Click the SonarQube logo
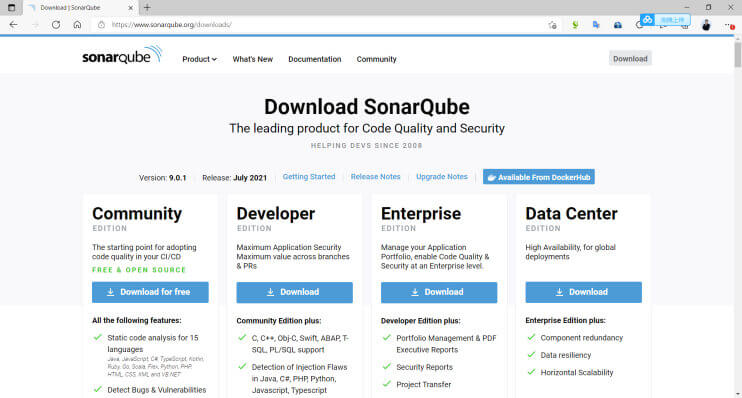Screen dimensions: 742x398 tap(122, 55)
